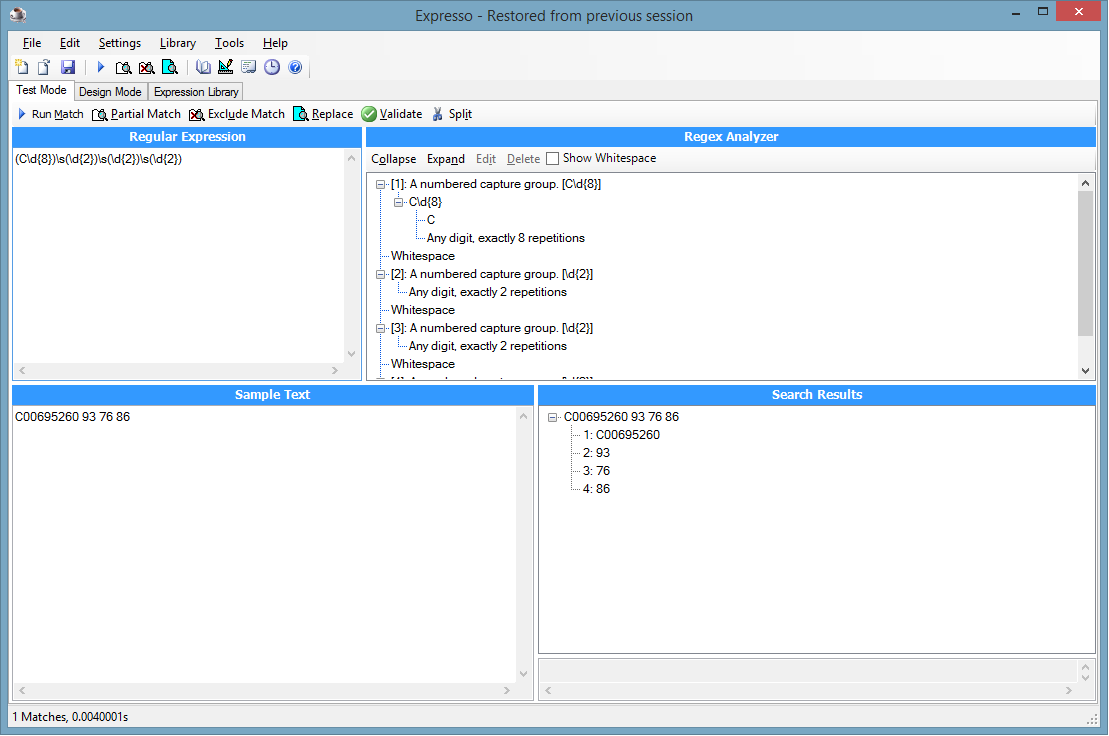Click the Regex Analyzer scroll down arrow
This screenshot has width=1109, height=736.
[1085, 370]
